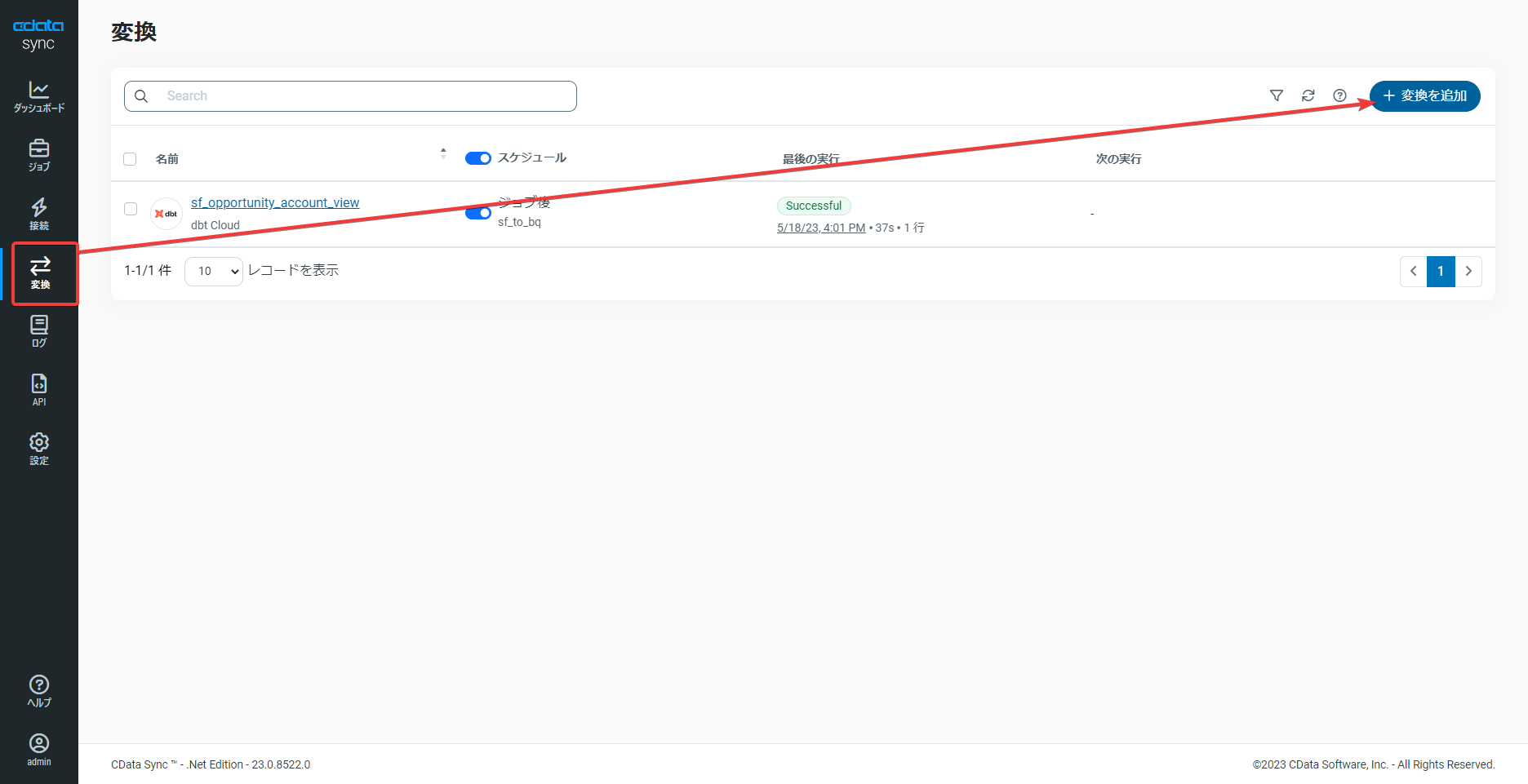This screenshot has height=784, width=1528.
Task: Open the API sidebar page
Action: pyautogui.click(x=39, y=390)
